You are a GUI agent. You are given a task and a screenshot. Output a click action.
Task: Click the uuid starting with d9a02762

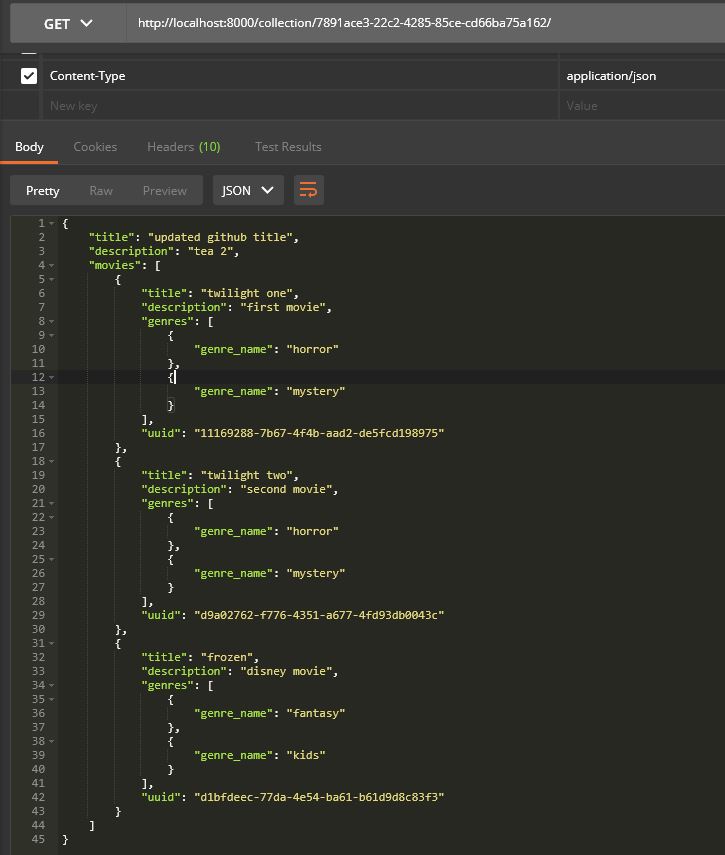point(319,616)
